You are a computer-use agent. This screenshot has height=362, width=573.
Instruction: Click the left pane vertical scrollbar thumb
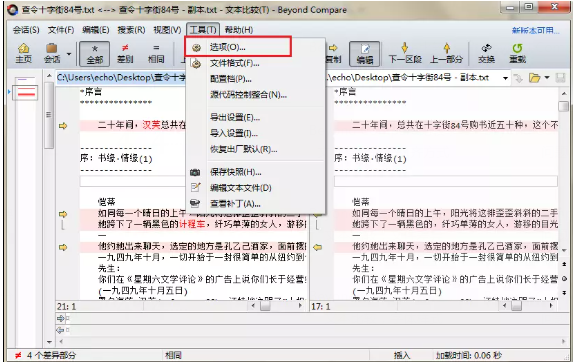click(x=49, y=115)
